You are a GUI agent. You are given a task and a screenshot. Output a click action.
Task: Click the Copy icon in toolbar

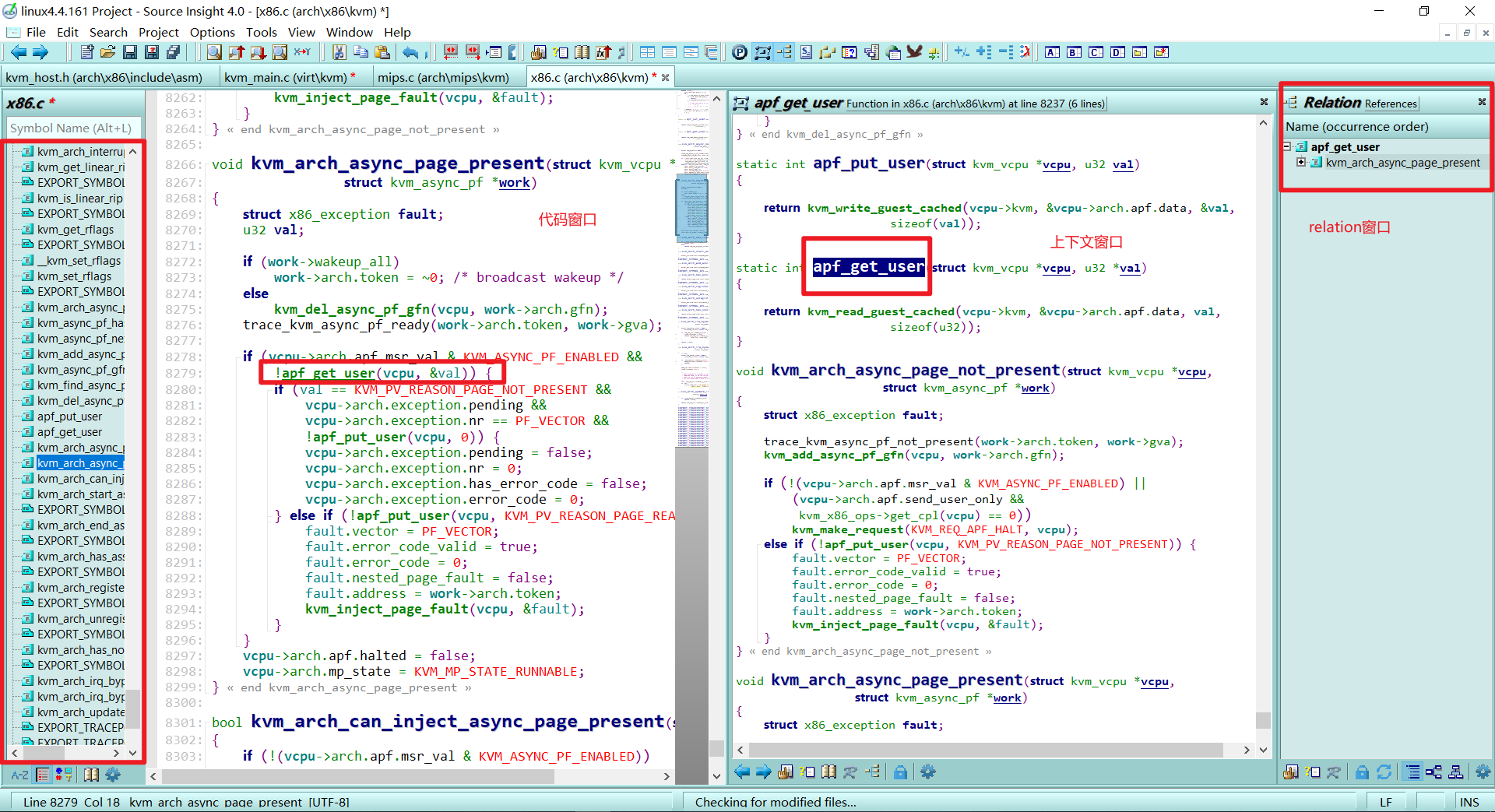(361, 52)
